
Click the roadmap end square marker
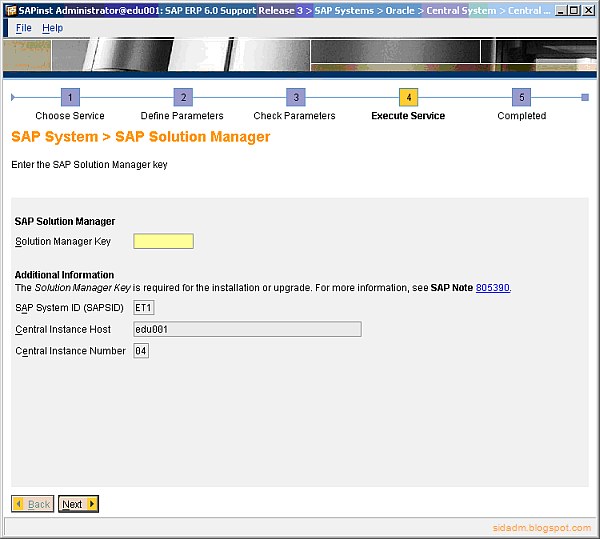tap(585, 97)
